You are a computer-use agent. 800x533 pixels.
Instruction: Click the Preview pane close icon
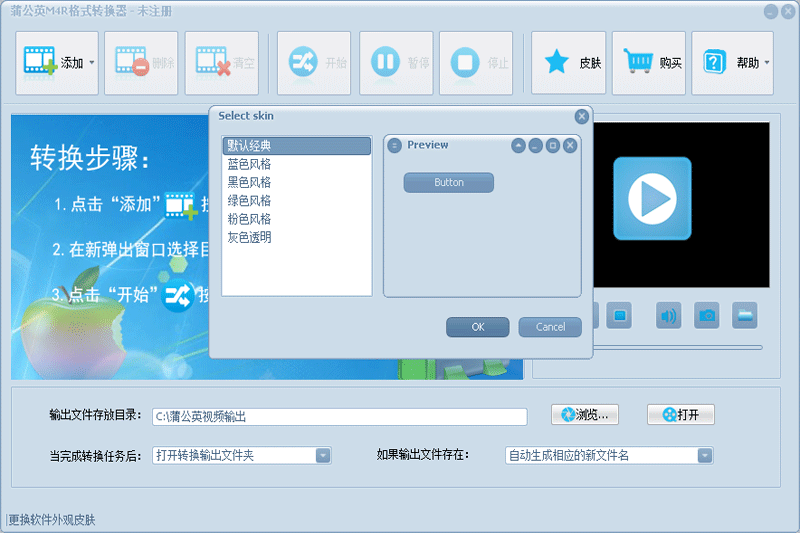570,146
